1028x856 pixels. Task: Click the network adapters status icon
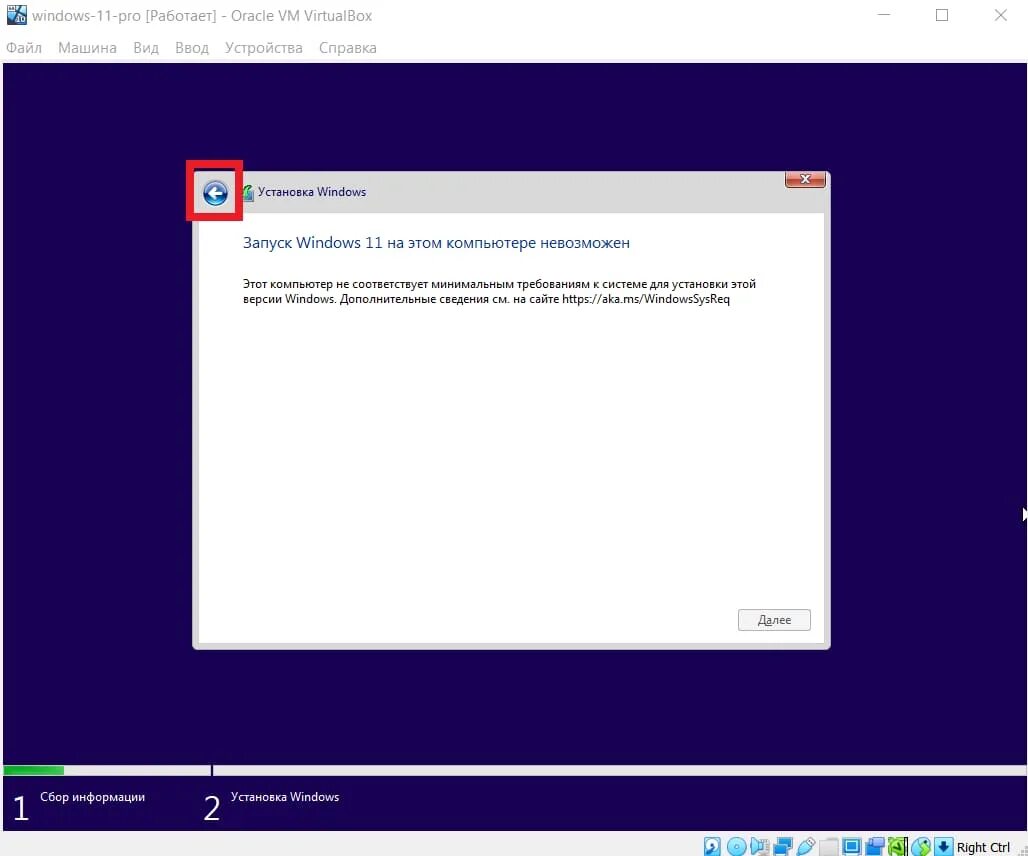(783, 846)
